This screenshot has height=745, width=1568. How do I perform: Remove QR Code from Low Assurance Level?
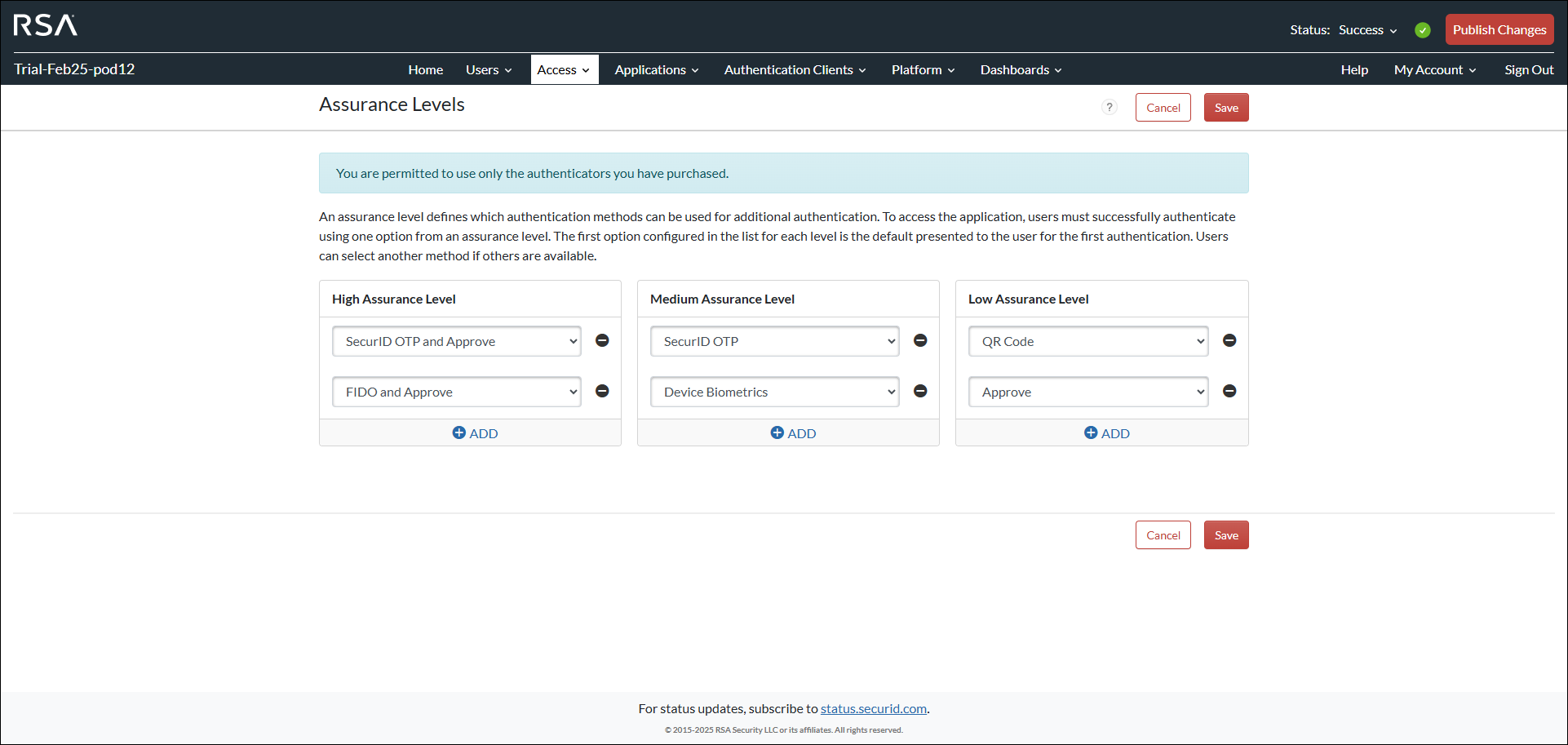click(x=1229, y=340)
